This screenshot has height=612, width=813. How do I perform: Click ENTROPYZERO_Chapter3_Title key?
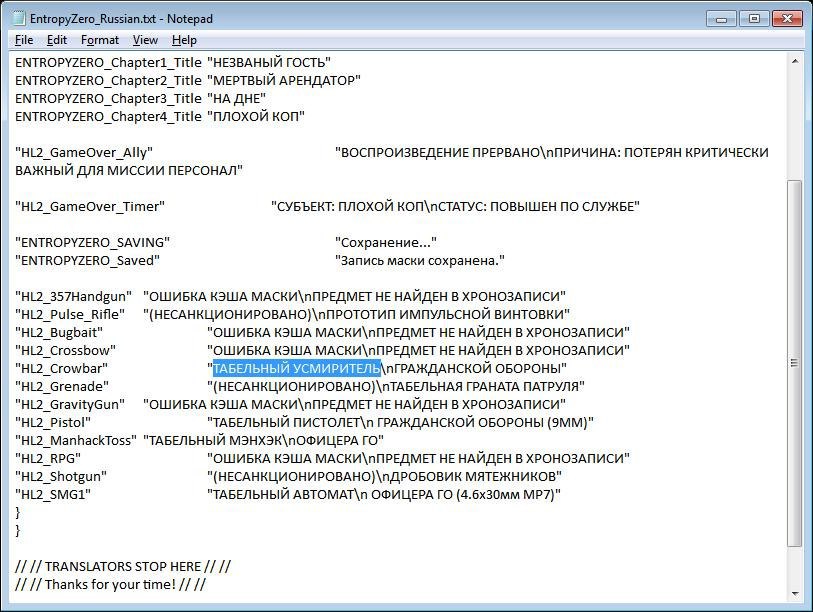[108, 99]
